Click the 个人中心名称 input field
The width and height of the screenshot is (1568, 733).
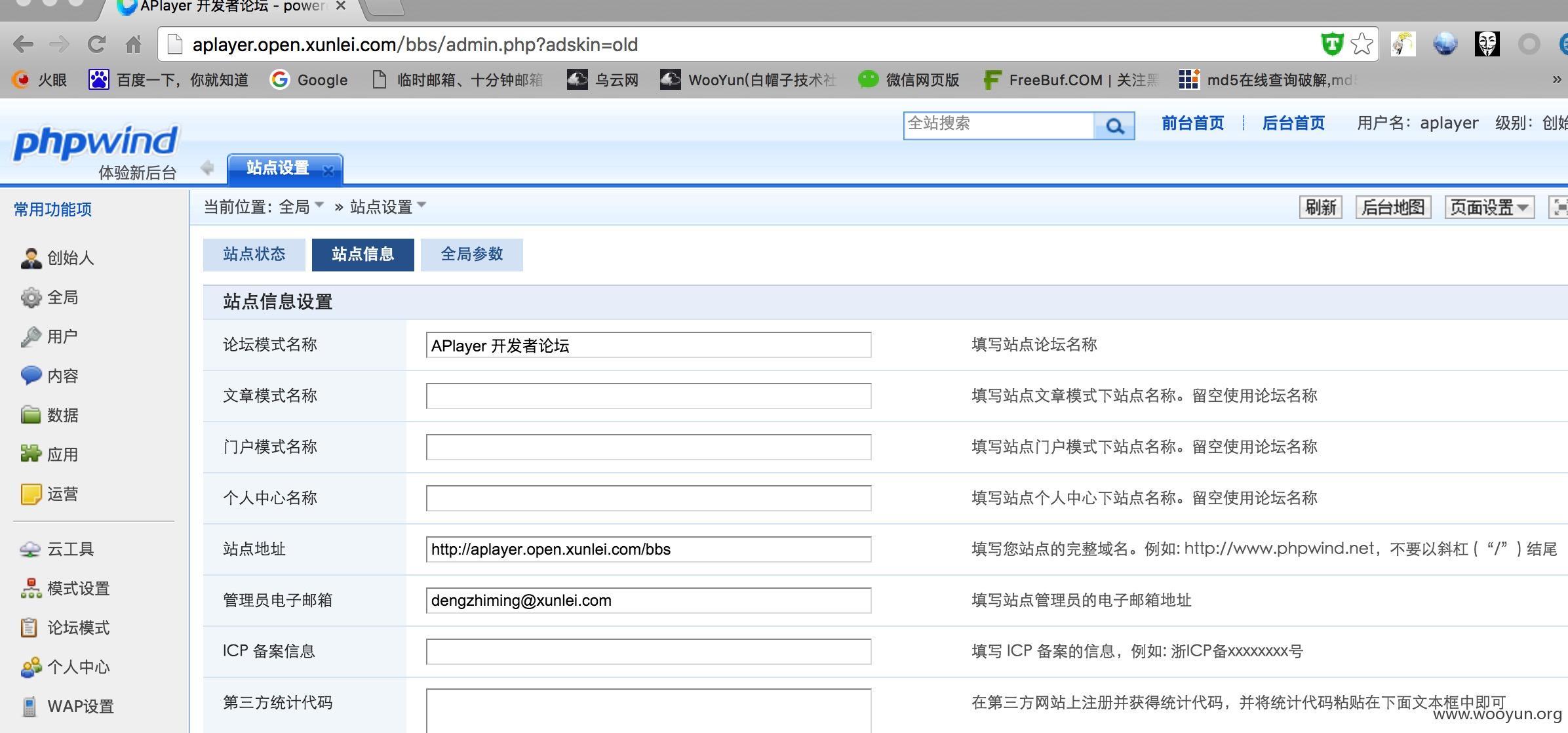coord(648,498)
